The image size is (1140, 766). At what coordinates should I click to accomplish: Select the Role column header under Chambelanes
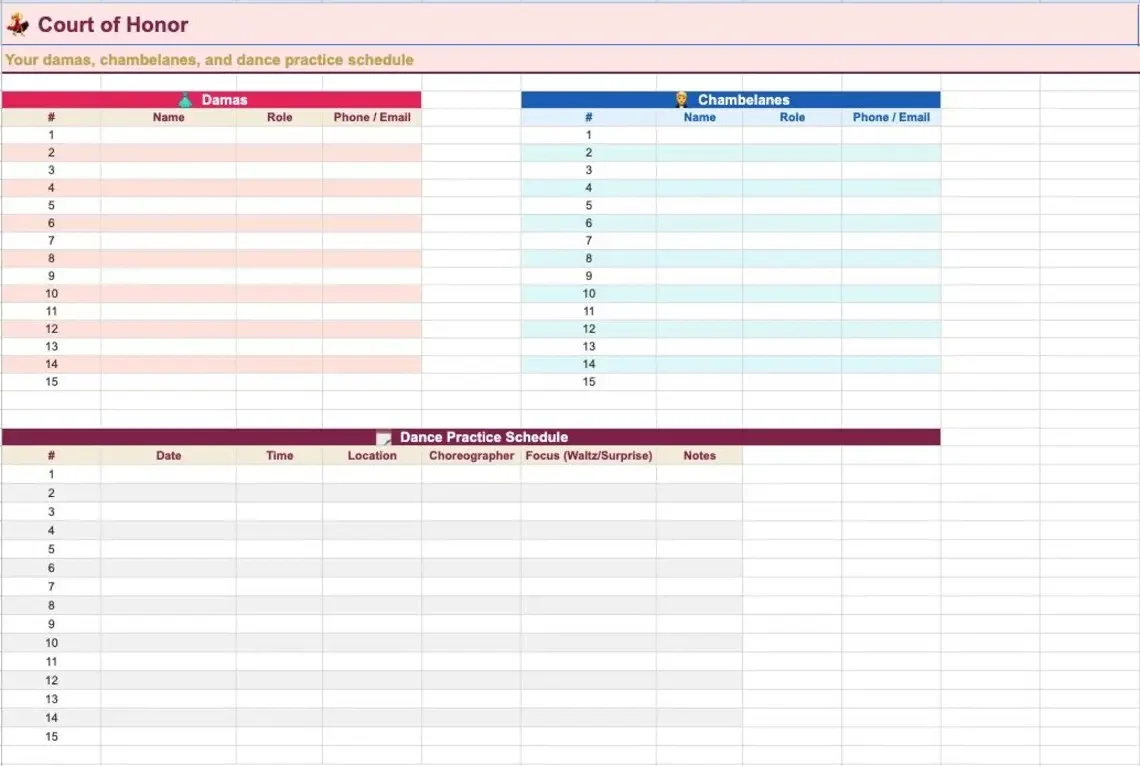[x=791, y=117]
